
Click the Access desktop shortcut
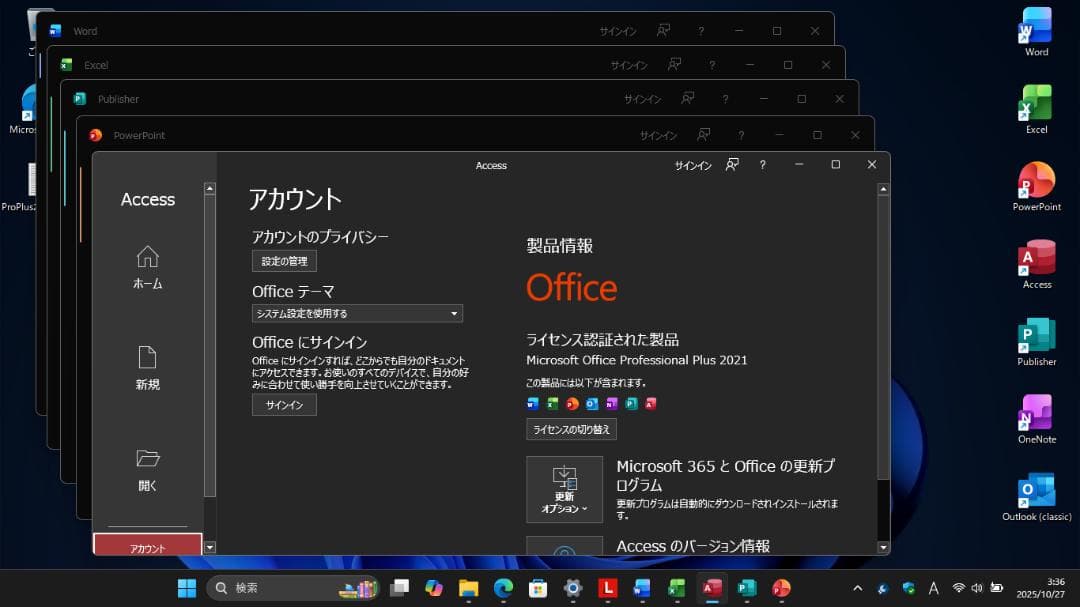tap(1036, 264)
